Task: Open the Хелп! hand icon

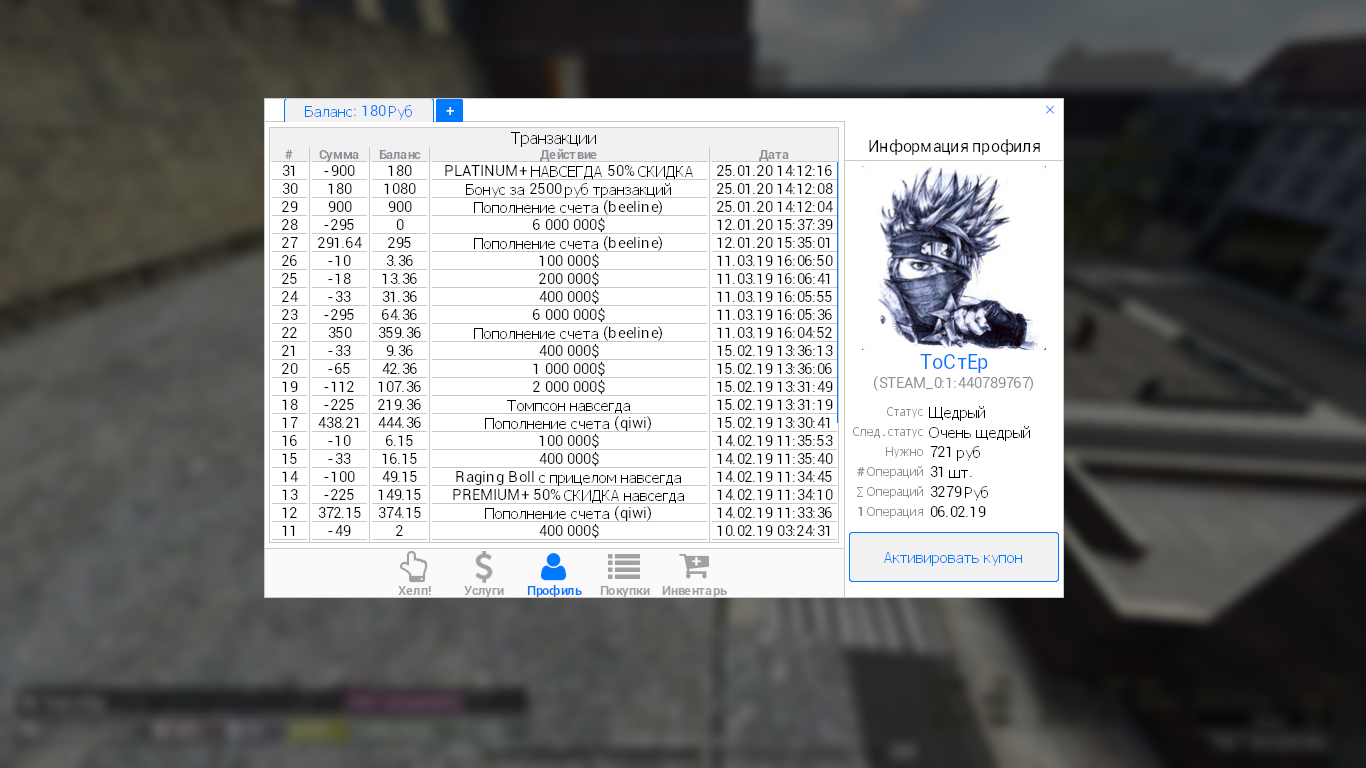Action: click(414, 573)
